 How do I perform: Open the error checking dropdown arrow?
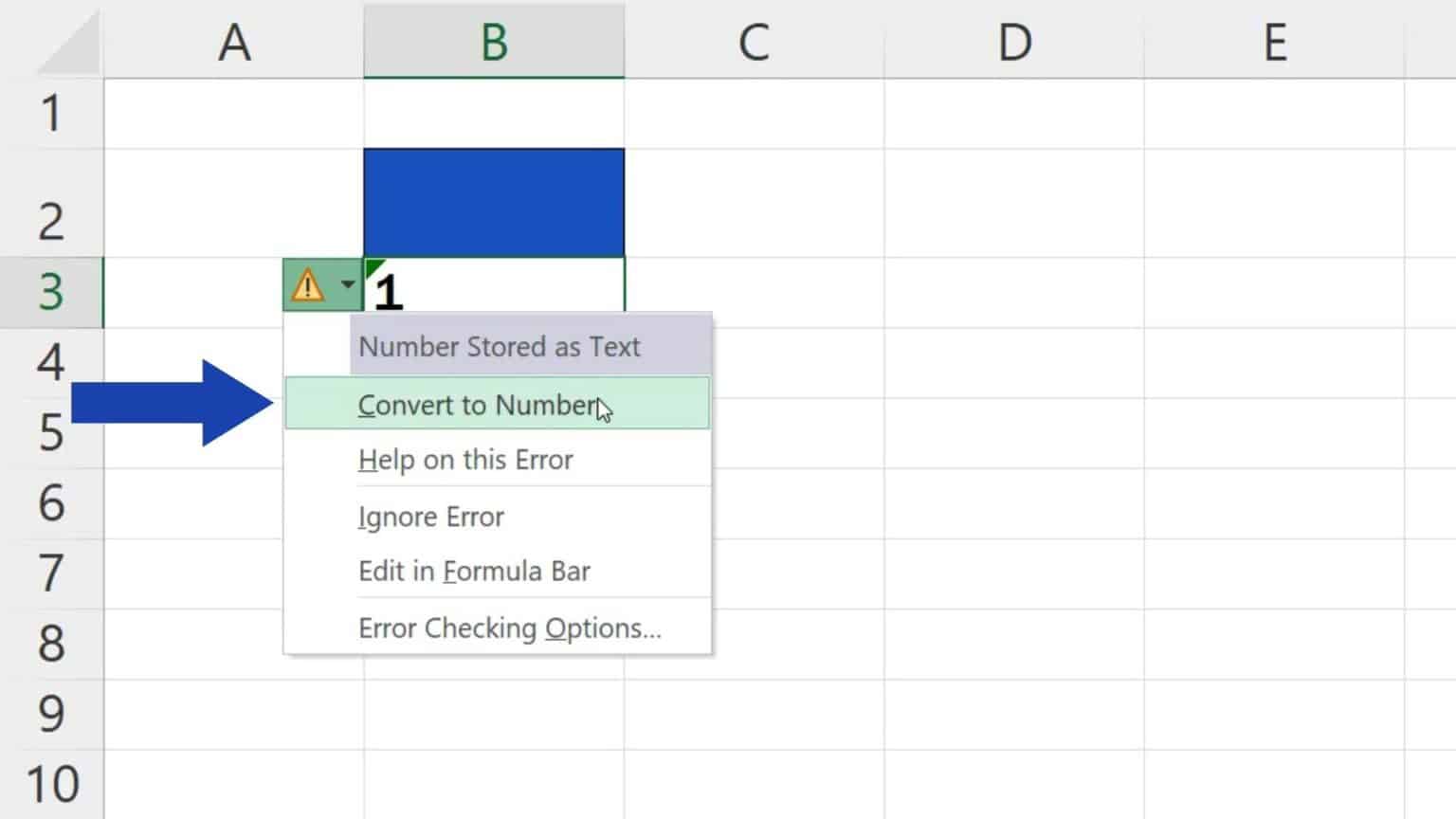click(x=347, y=282)
